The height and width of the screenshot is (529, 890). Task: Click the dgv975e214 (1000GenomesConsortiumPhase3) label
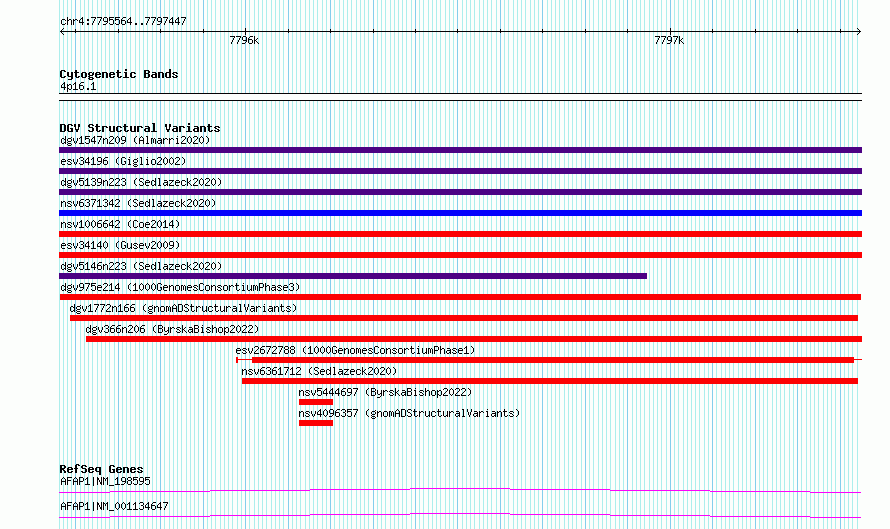click(x=180, y=287)
